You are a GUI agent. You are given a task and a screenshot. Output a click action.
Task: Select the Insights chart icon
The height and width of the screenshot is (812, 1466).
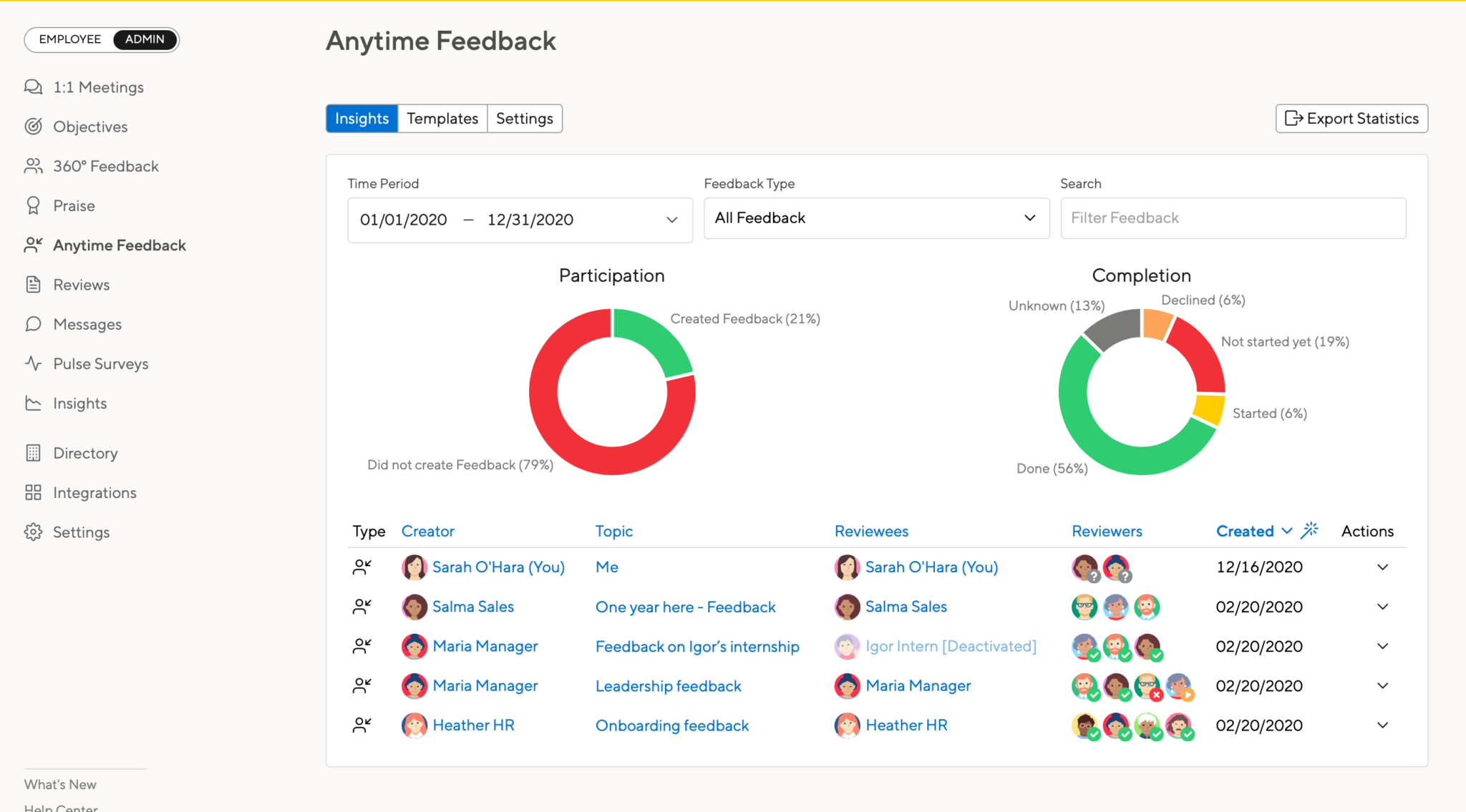point(33,403)
